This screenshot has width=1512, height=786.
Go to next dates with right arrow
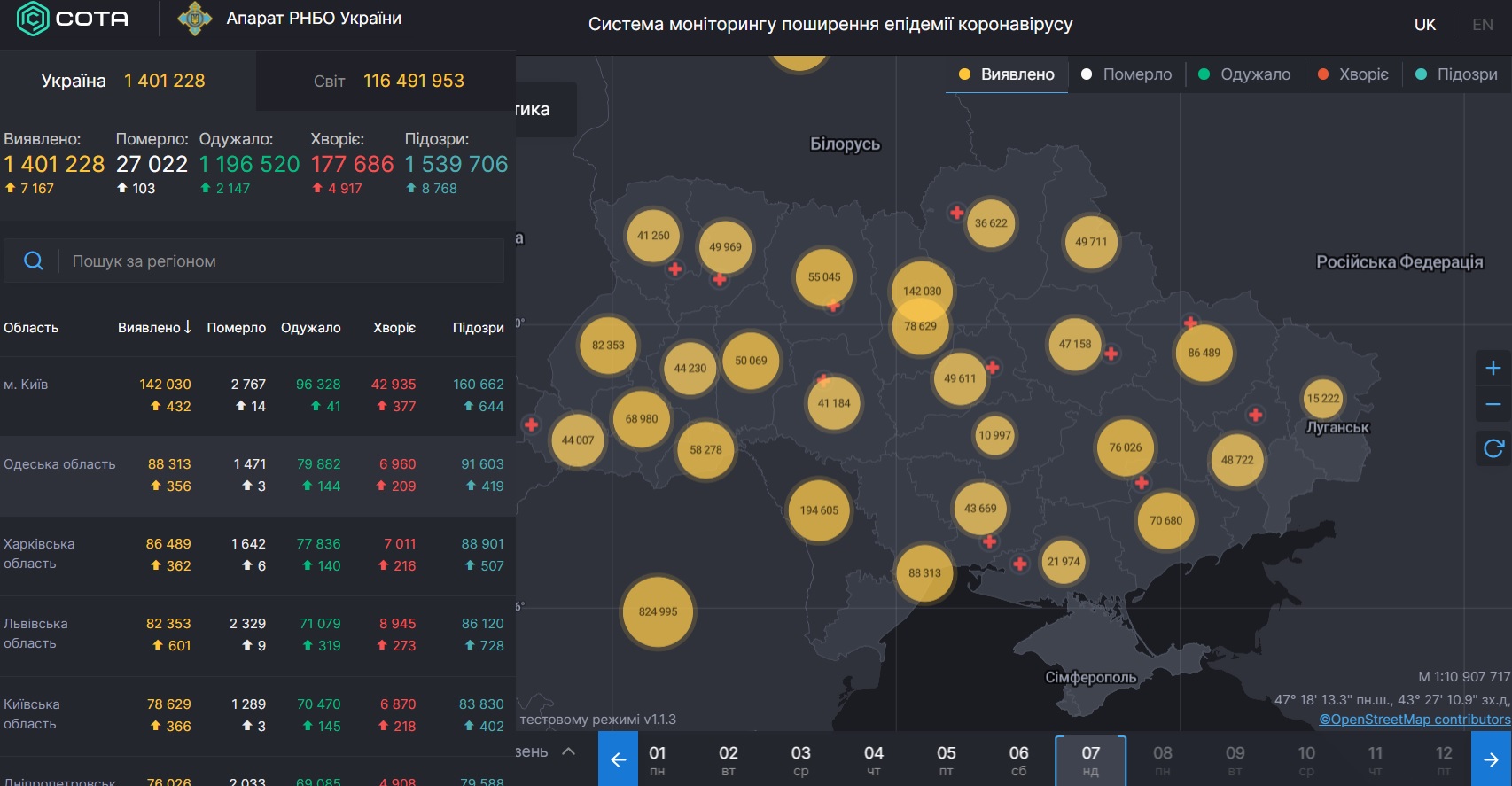[1491, 759]
